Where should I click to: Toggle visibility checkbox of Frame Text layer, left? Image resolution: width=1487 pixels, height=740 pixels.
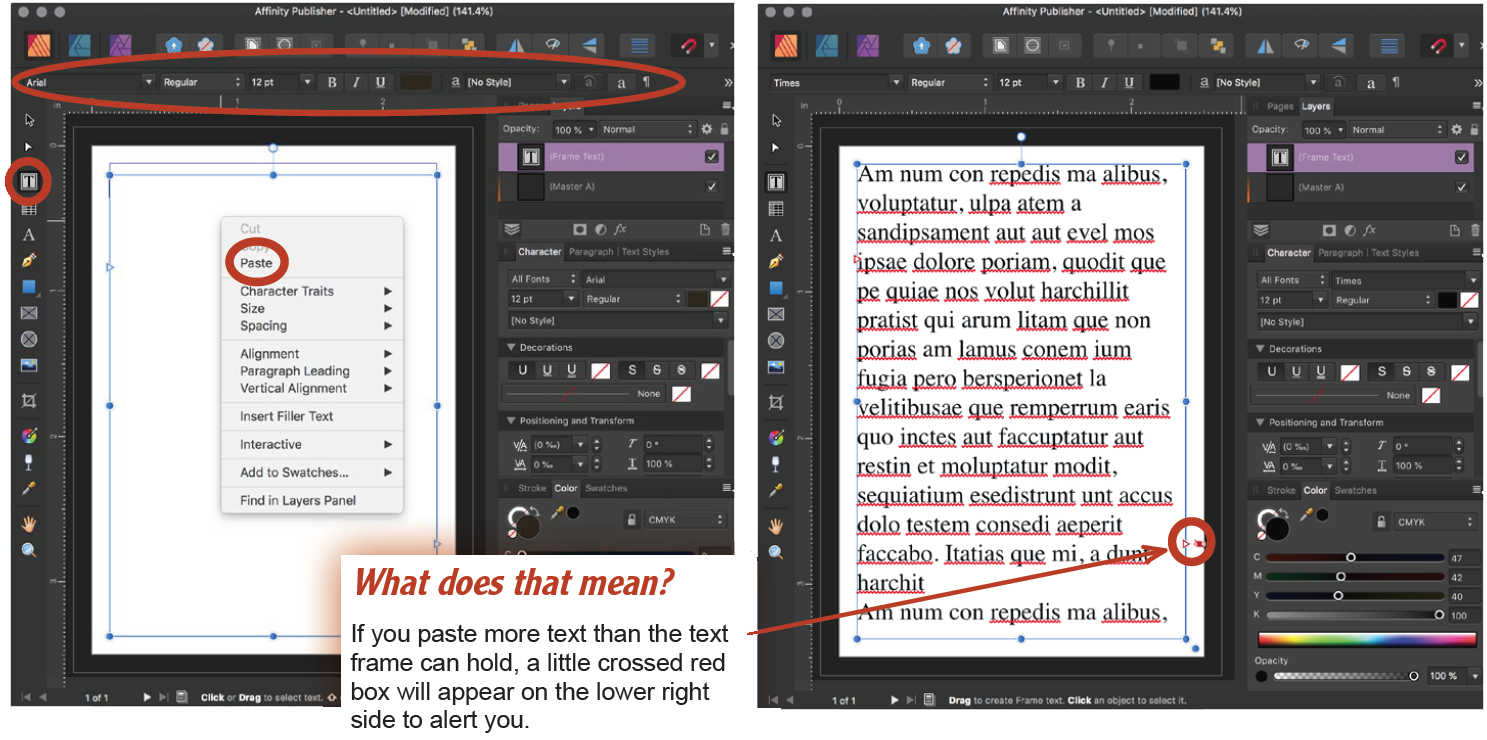coord(711,157)
